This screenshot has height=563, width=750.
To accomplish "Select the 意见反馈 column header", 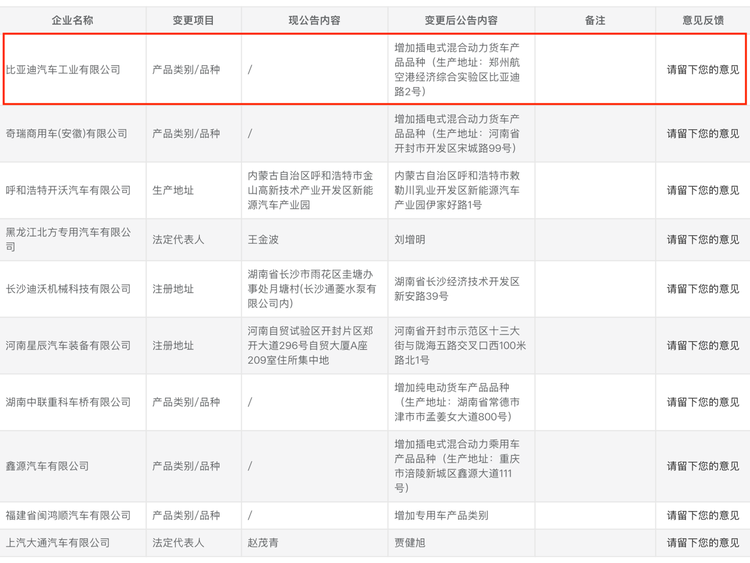I will [x=703, y=20].
